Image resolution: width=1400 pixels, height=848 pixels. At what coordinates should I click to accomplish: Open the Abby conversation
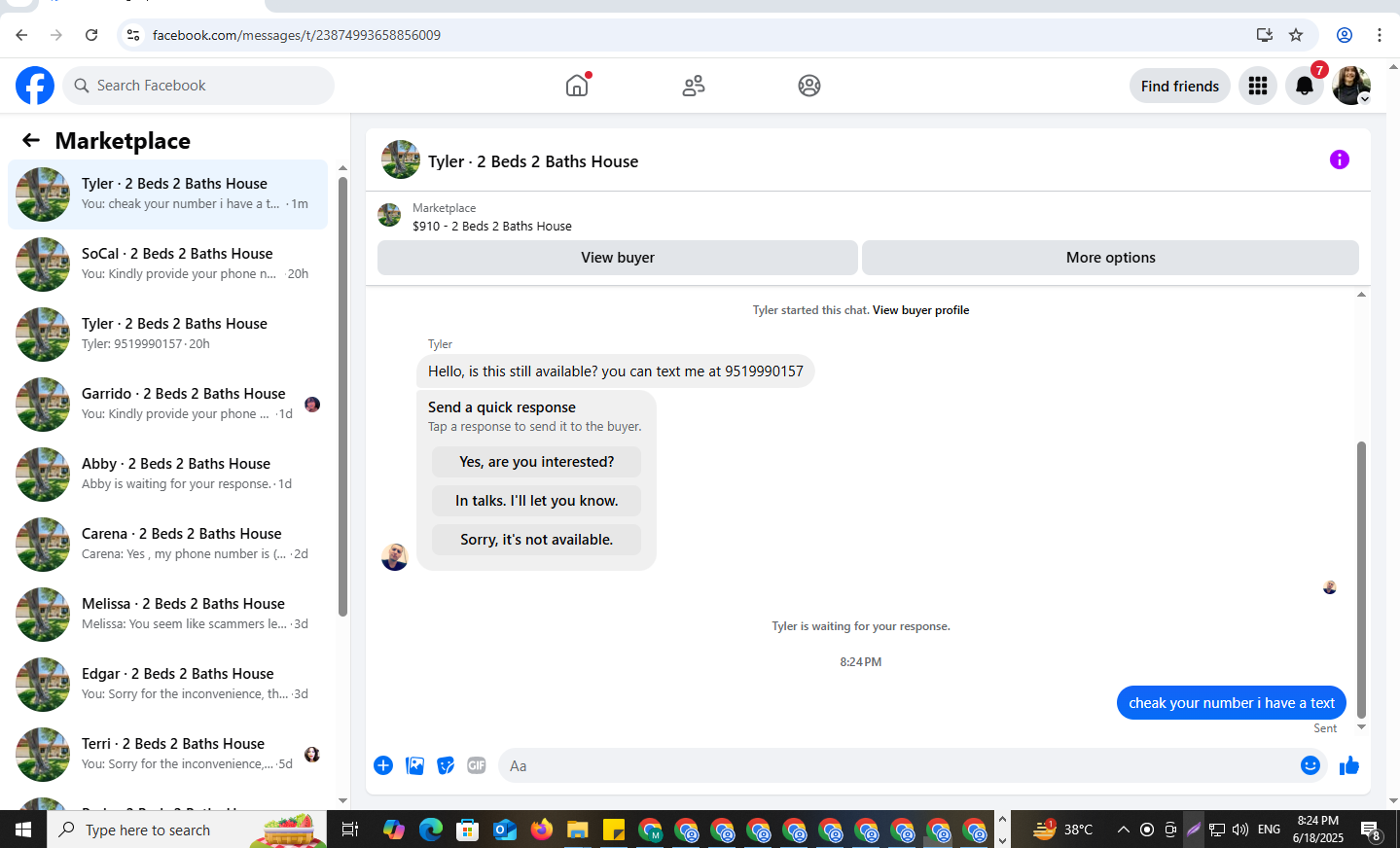(168, 475)
